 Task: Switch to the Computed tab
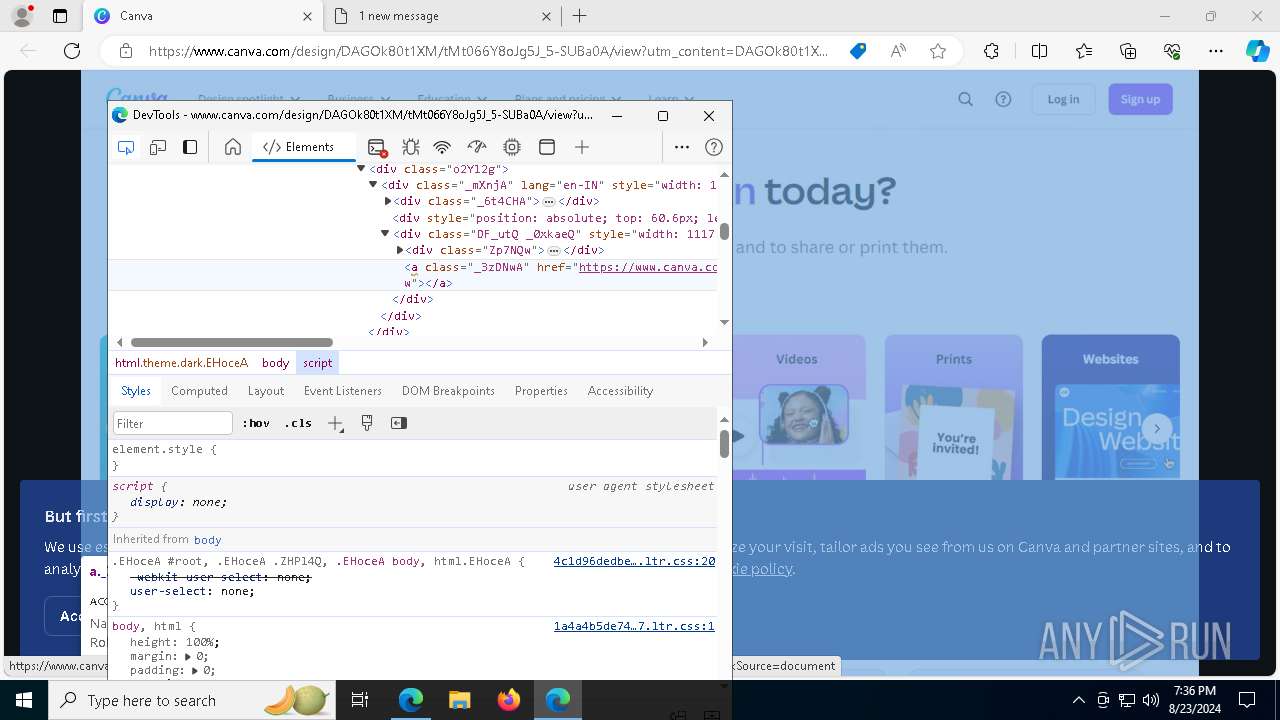[x=199, y=391]
